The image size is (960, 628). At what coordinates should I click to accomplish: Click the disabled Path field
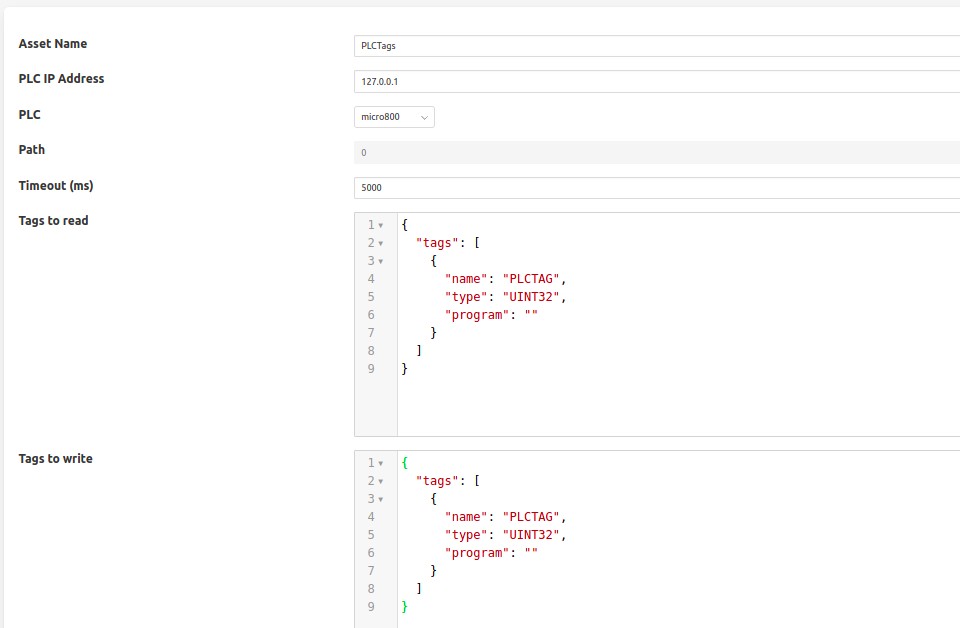point(656,152)
